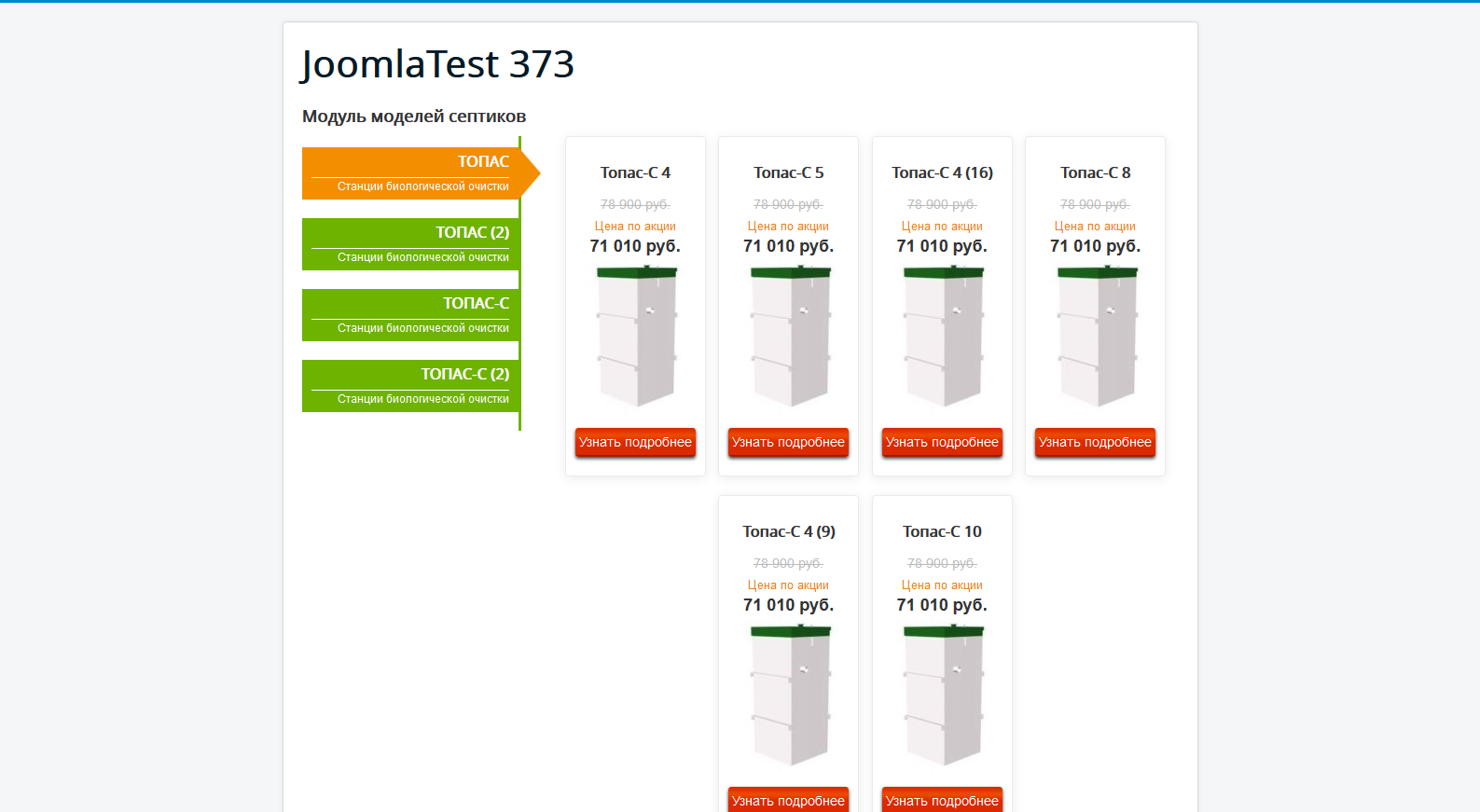This screenshot has width=1480, height=812.
Task: Open the Топас-С 4 septic tank image
Action: tap(637, 337)
